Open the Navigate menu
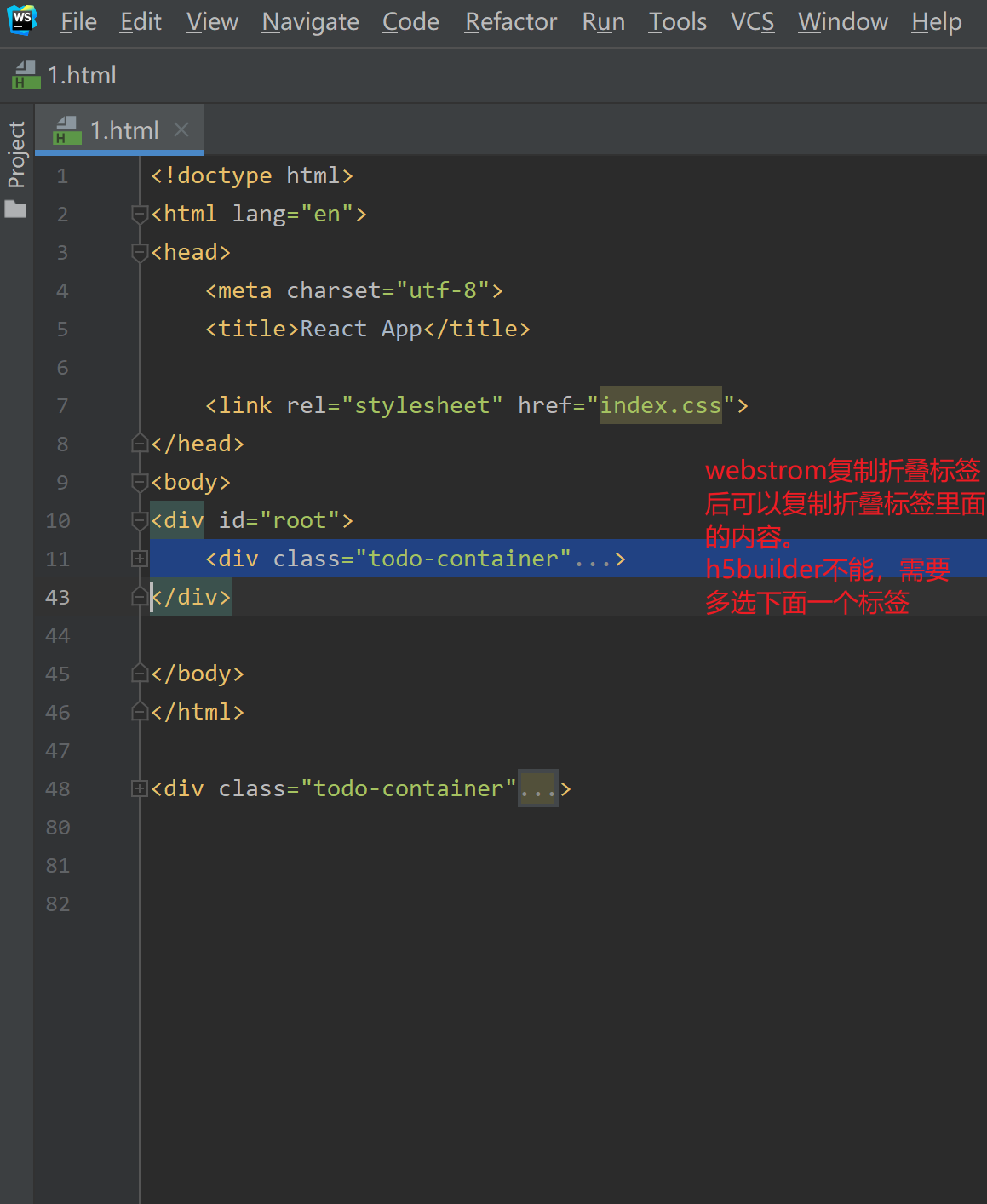The image size is (987, 1204). 310,21
